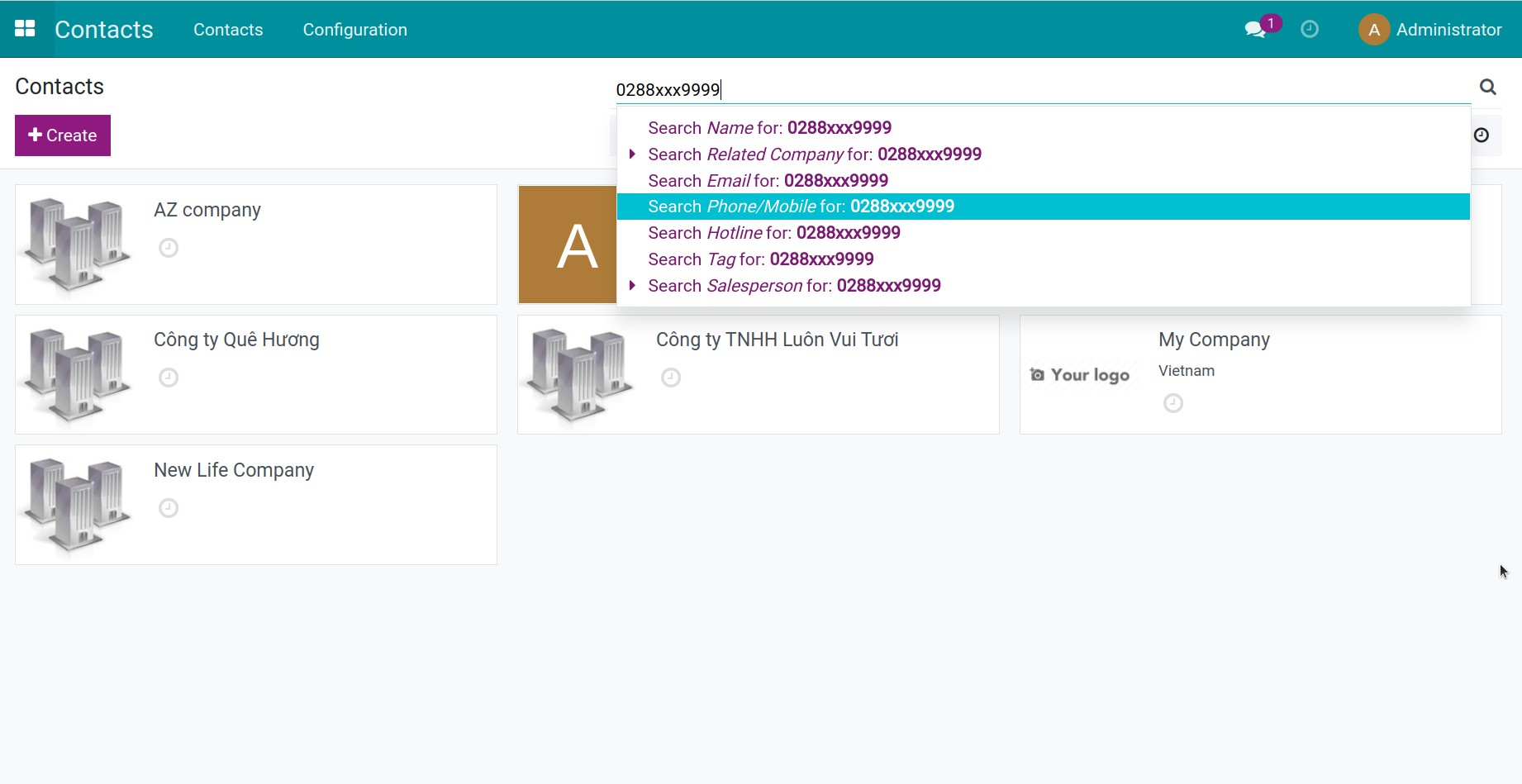Select Search Email for 0288xxx9999
Viewport: 1522px width, 784px height.
(x=768, y=181)
